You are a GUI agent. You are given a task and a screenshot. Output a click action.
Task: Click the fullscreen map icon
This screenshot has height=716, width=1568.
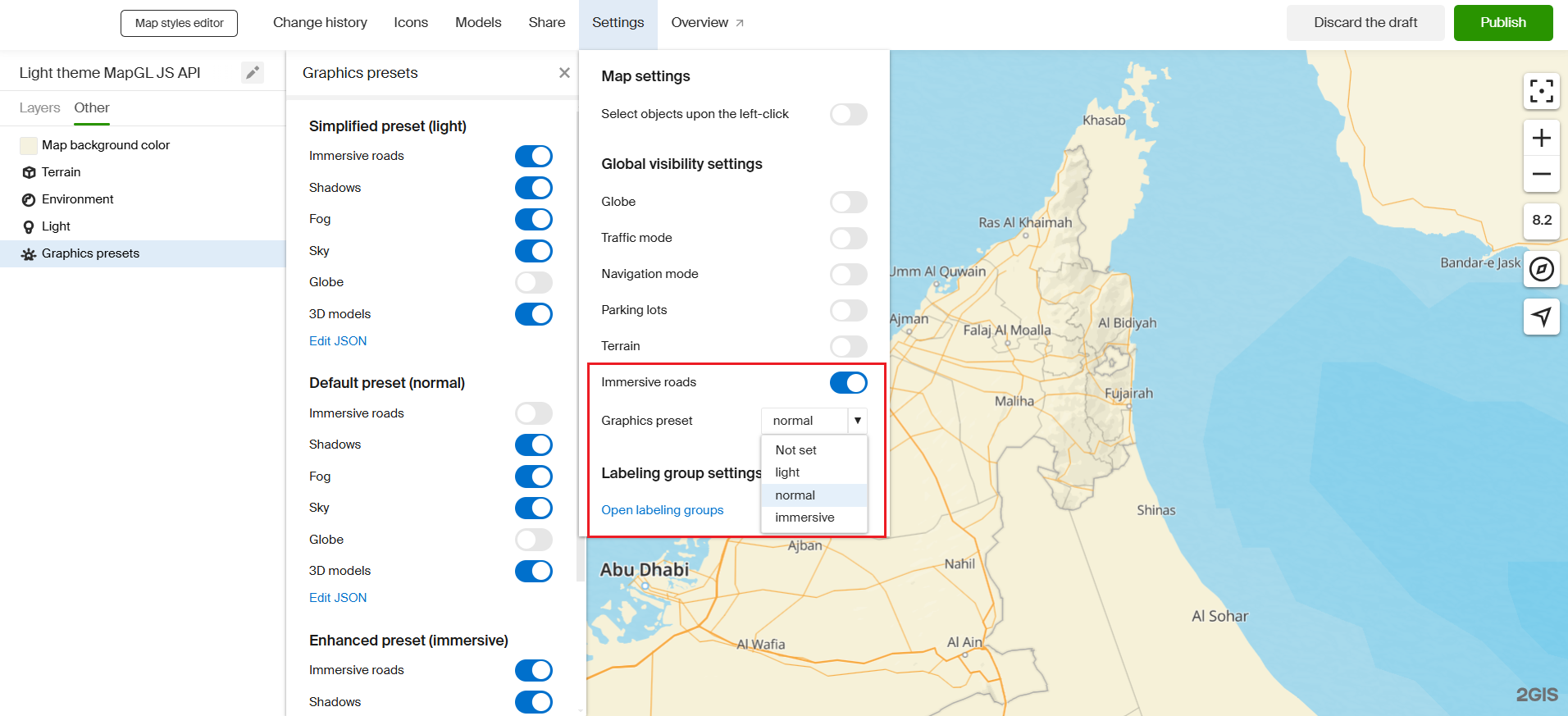pyautogui.click(x=1541, y=91)
